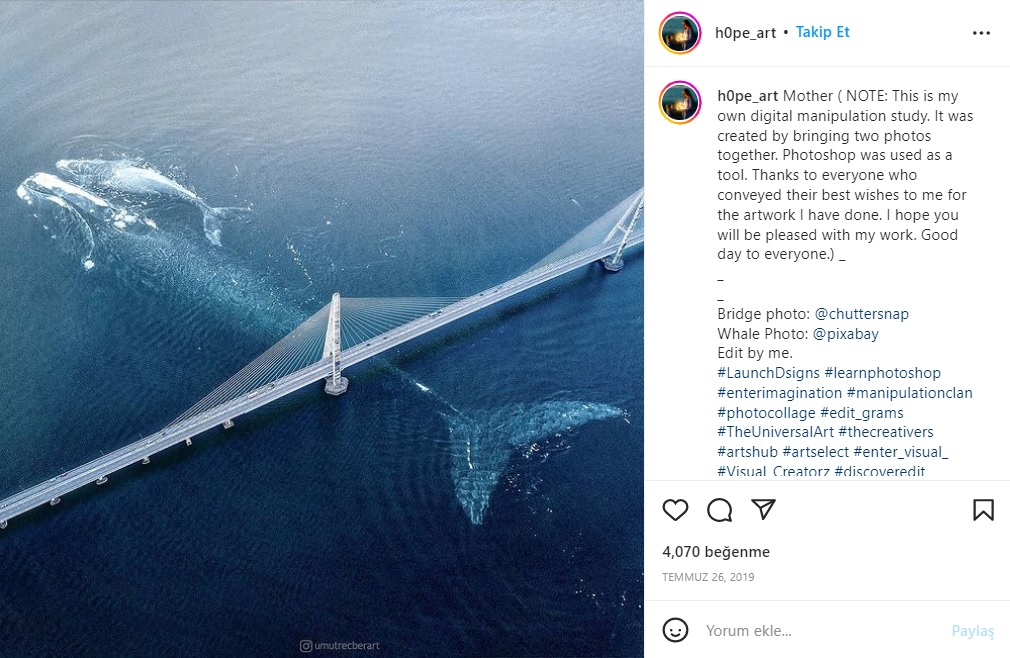Click the avatar beside the caption
The image size is (1010, 658).
[x=680, y=103]
